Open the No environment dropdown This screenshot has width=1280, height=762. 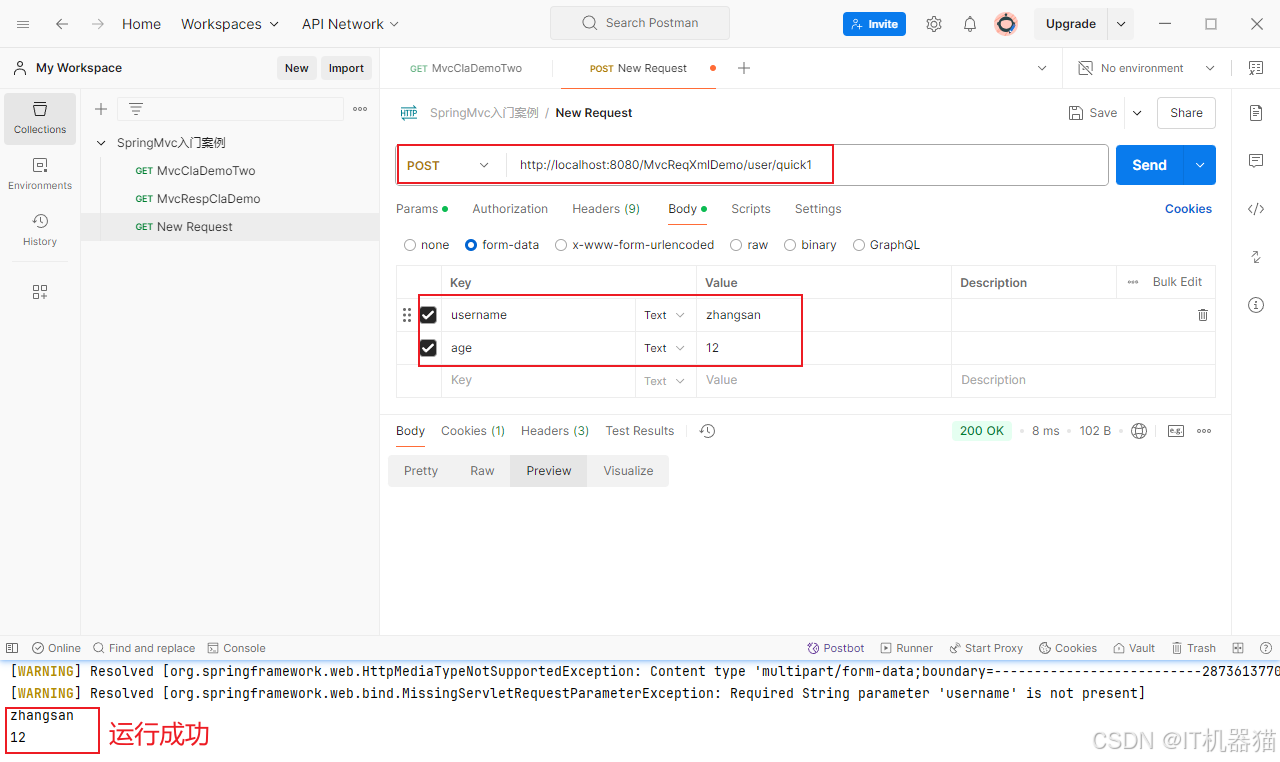pyautogui.click(x=1146, y=68)
